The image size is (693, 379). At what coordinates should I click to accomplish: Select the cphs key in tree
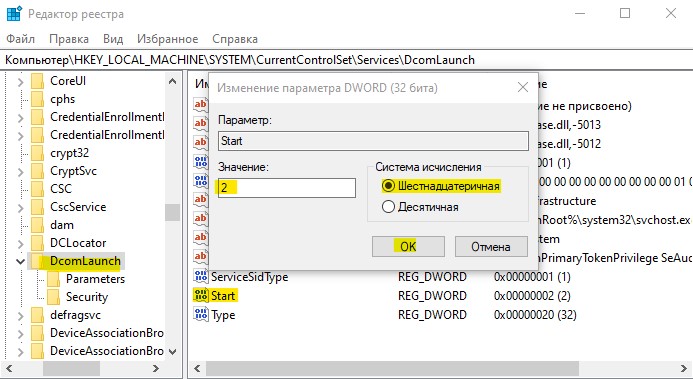pos(62,99)
